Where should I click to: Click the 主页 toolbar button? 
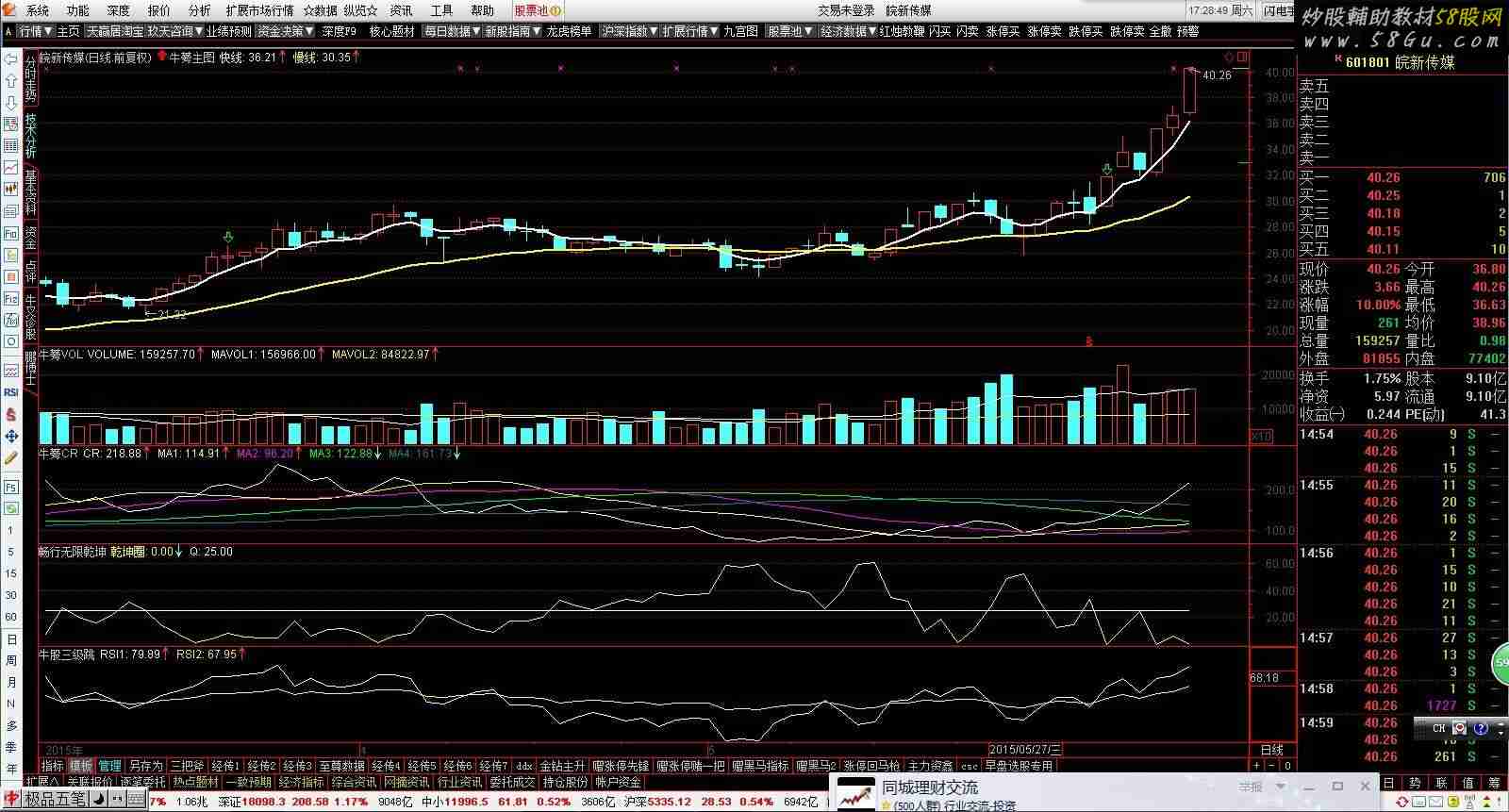pyautogui.click(x=69, y=31)
